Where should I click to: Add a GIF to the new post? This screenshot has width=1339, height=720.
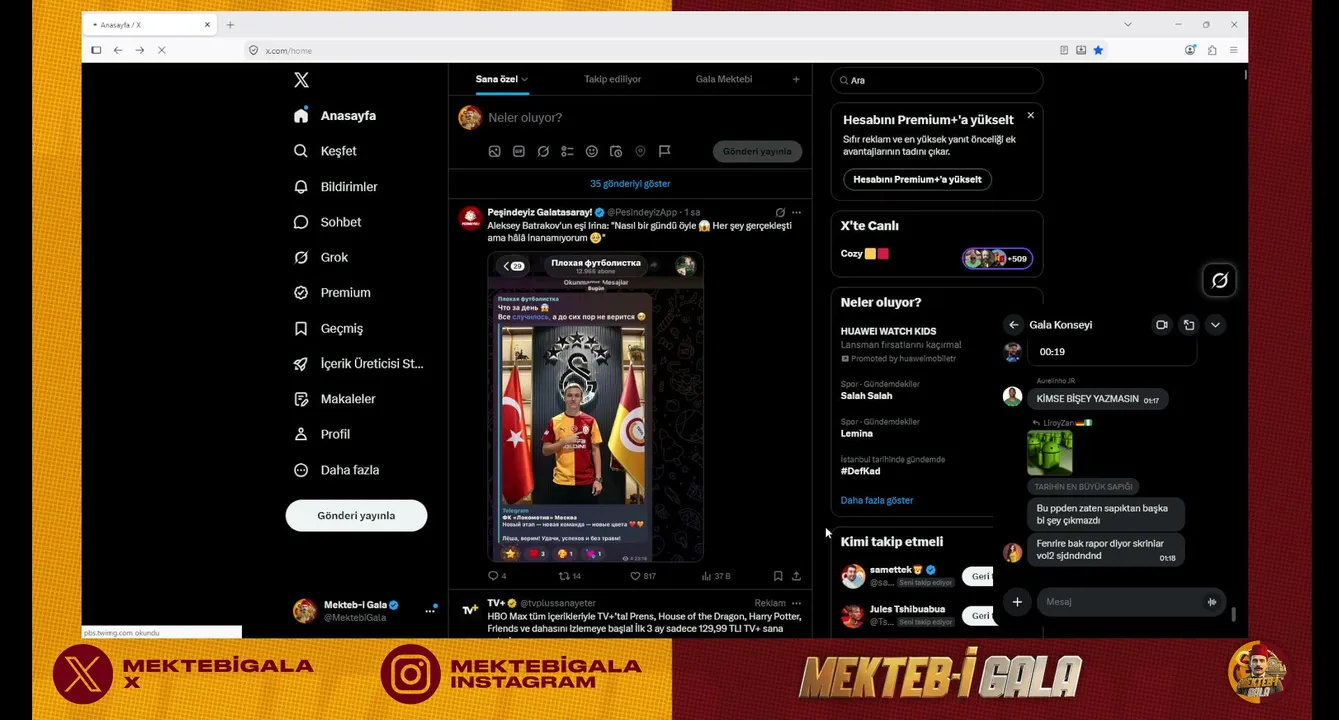pos(519,151)
